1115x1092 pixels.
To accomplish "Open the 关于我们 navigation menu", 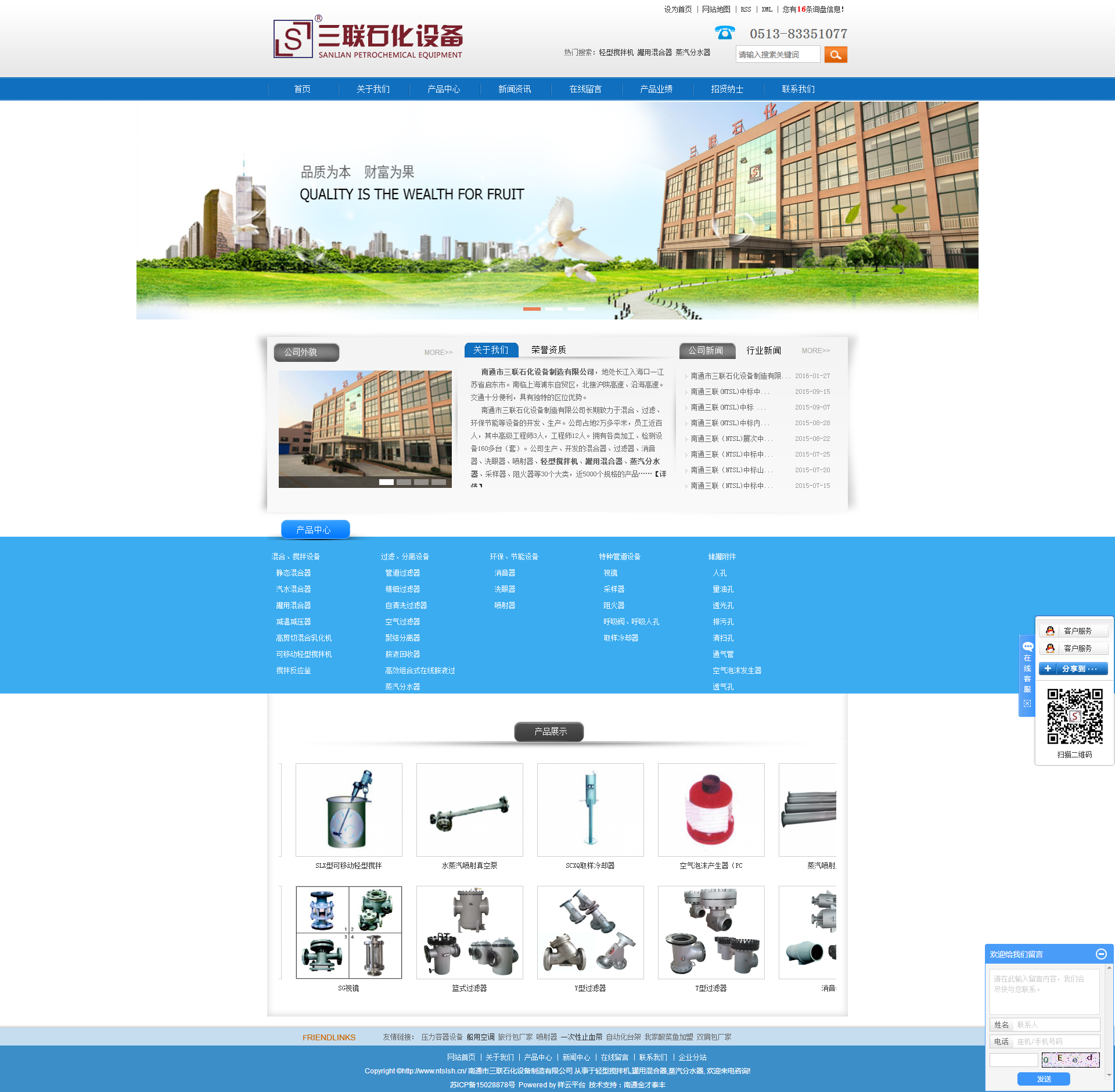I will click(x=373, y=89).
